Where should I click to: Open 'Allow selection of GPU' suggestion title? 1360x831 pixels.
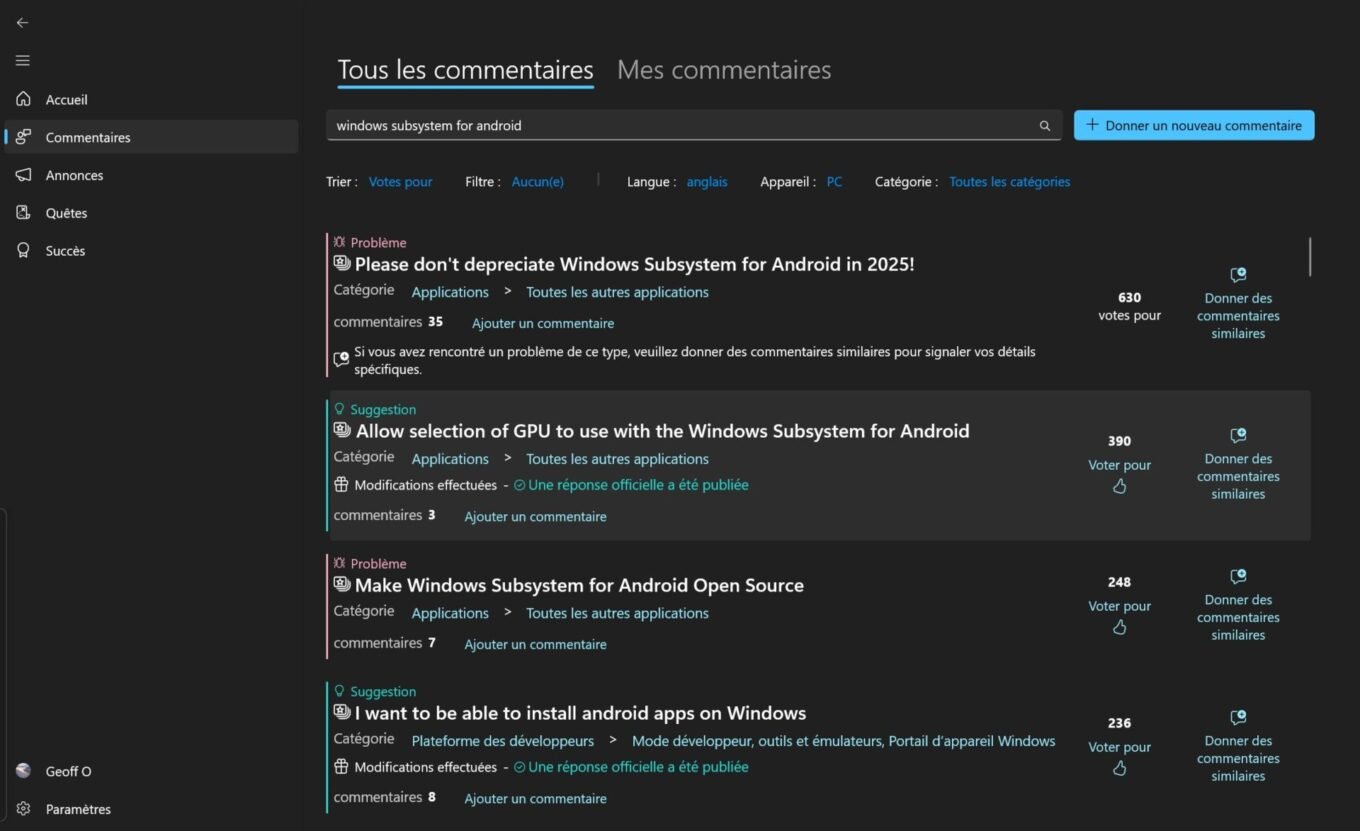(x=662, y=431)
